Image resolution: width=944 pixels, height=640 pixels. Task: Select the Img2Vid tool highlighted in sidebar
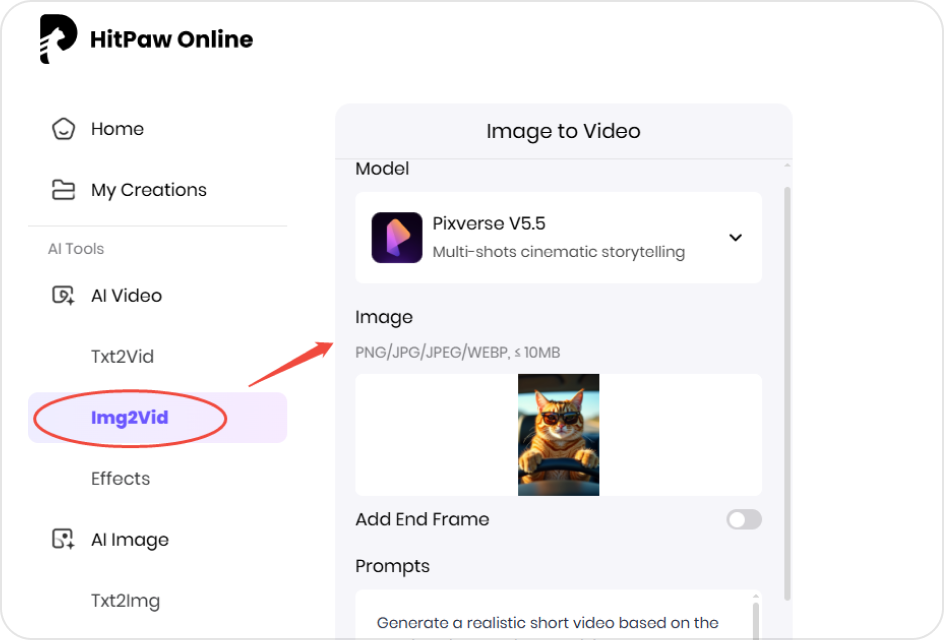coord(129,417)
